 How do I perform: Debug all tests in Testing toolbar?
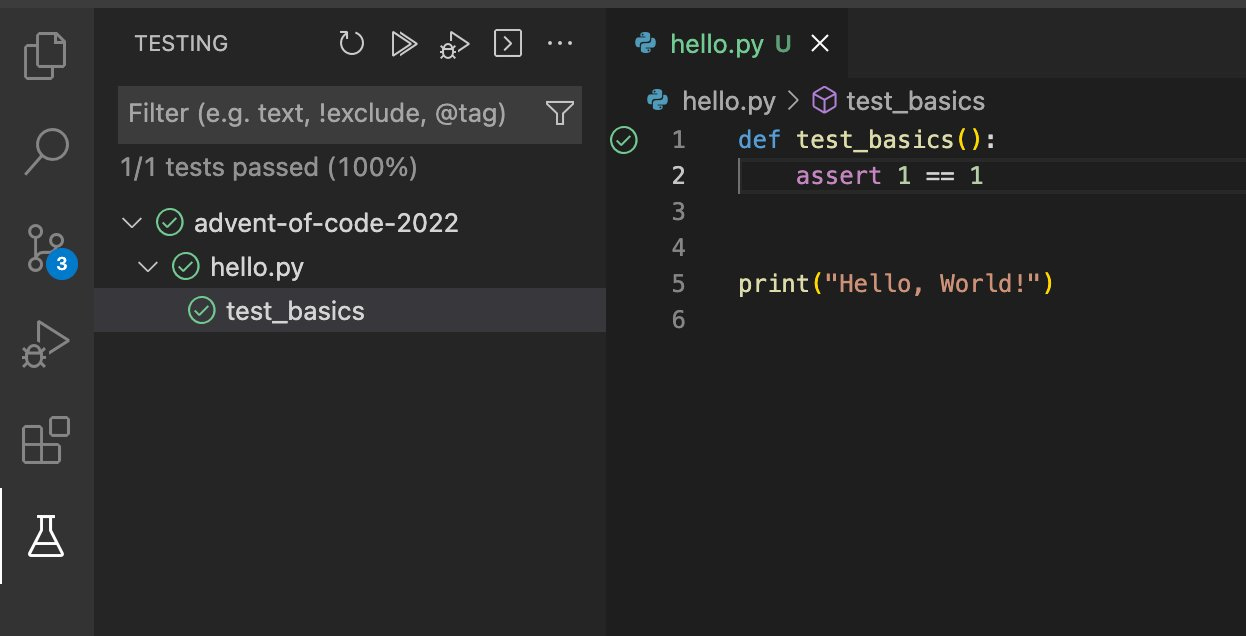point(454,45)
